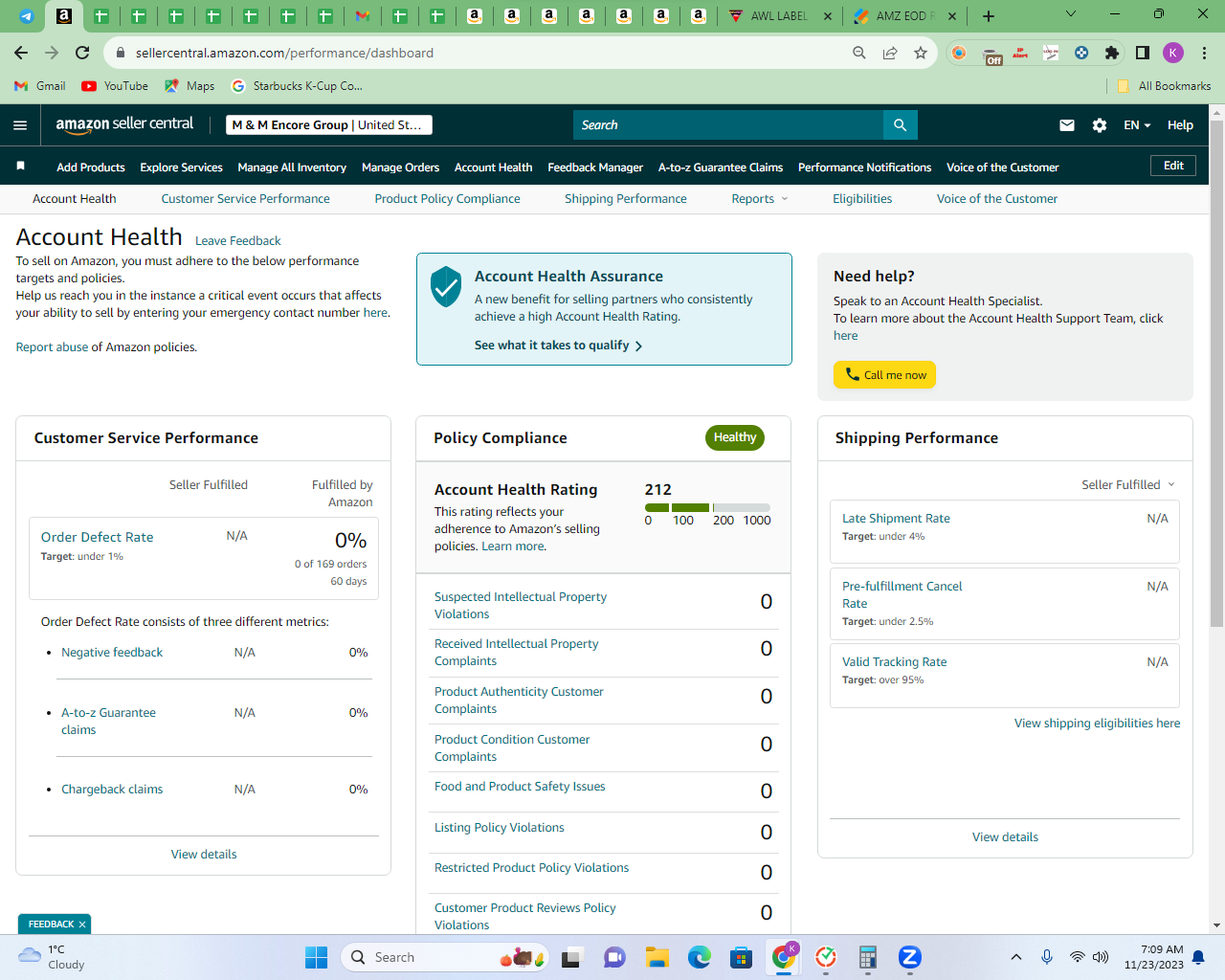
Task: Reload the Seller Central page
Action: 82,53
